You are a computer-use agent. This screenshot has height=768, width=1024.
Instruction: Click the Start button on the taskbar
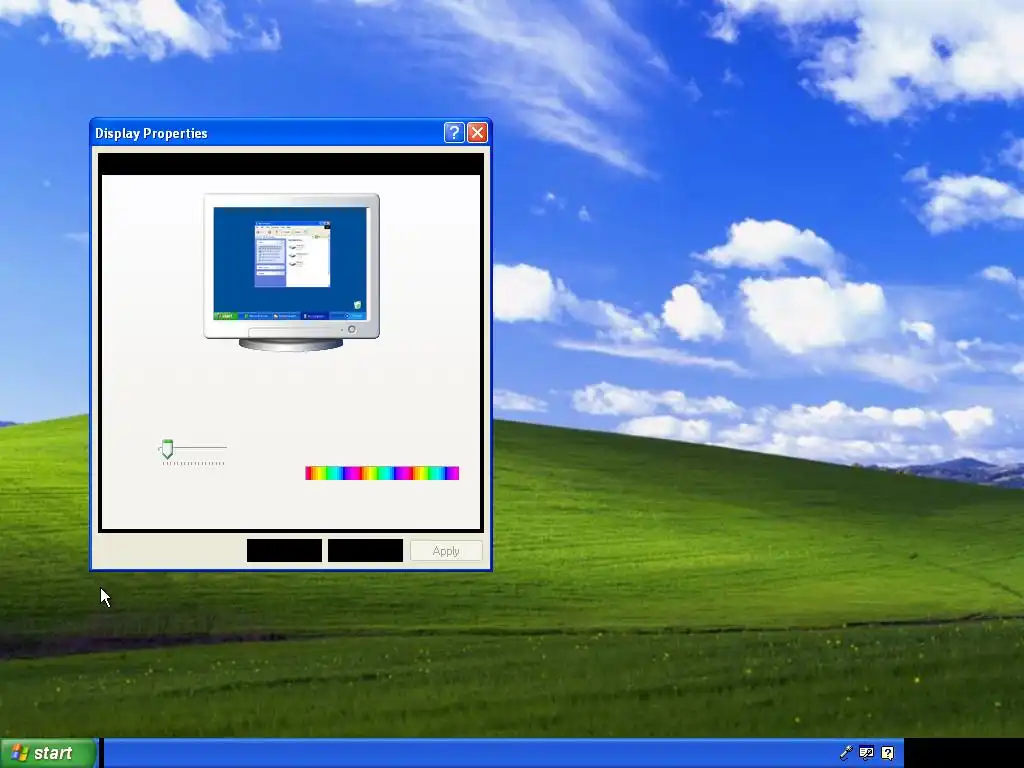[x=48, y=753]
